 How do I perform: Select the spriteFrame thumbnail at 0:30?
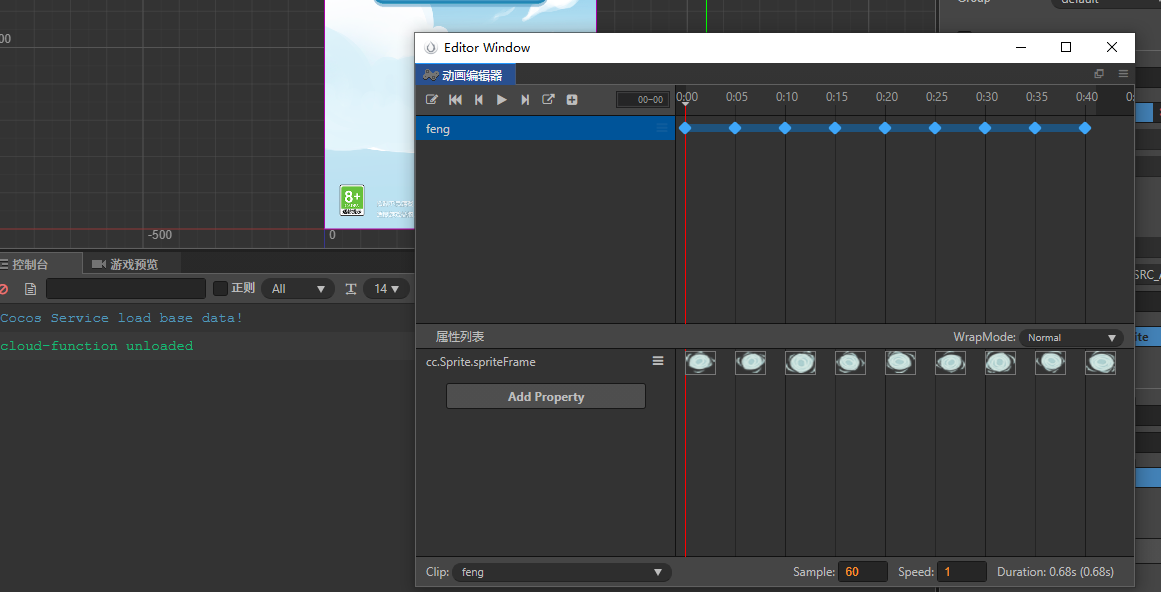coord(1000,363)
